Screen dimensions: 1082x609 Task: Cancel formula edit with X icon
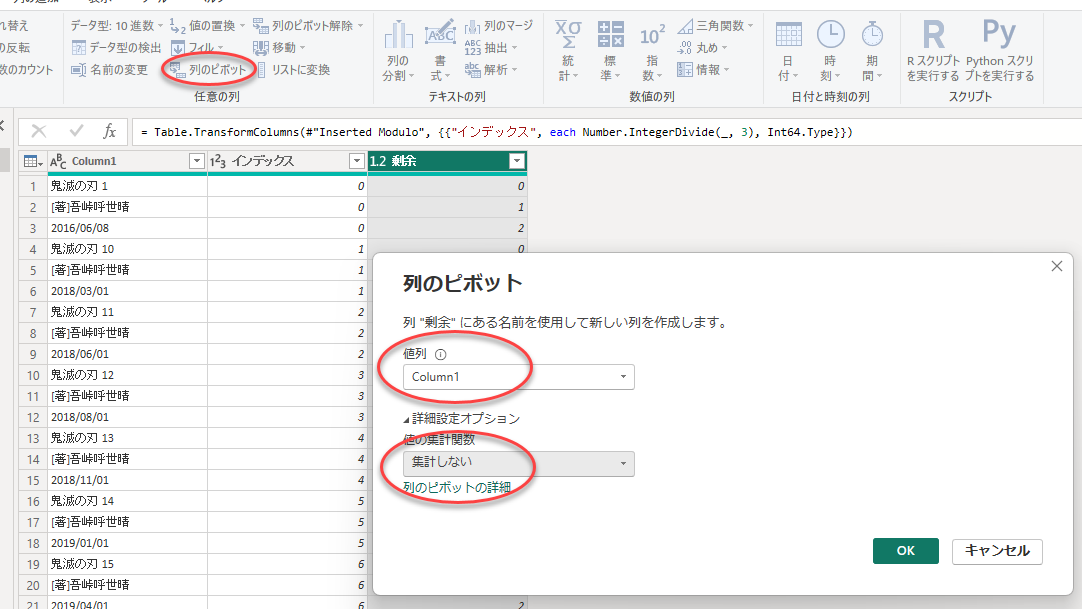(39, 131)
